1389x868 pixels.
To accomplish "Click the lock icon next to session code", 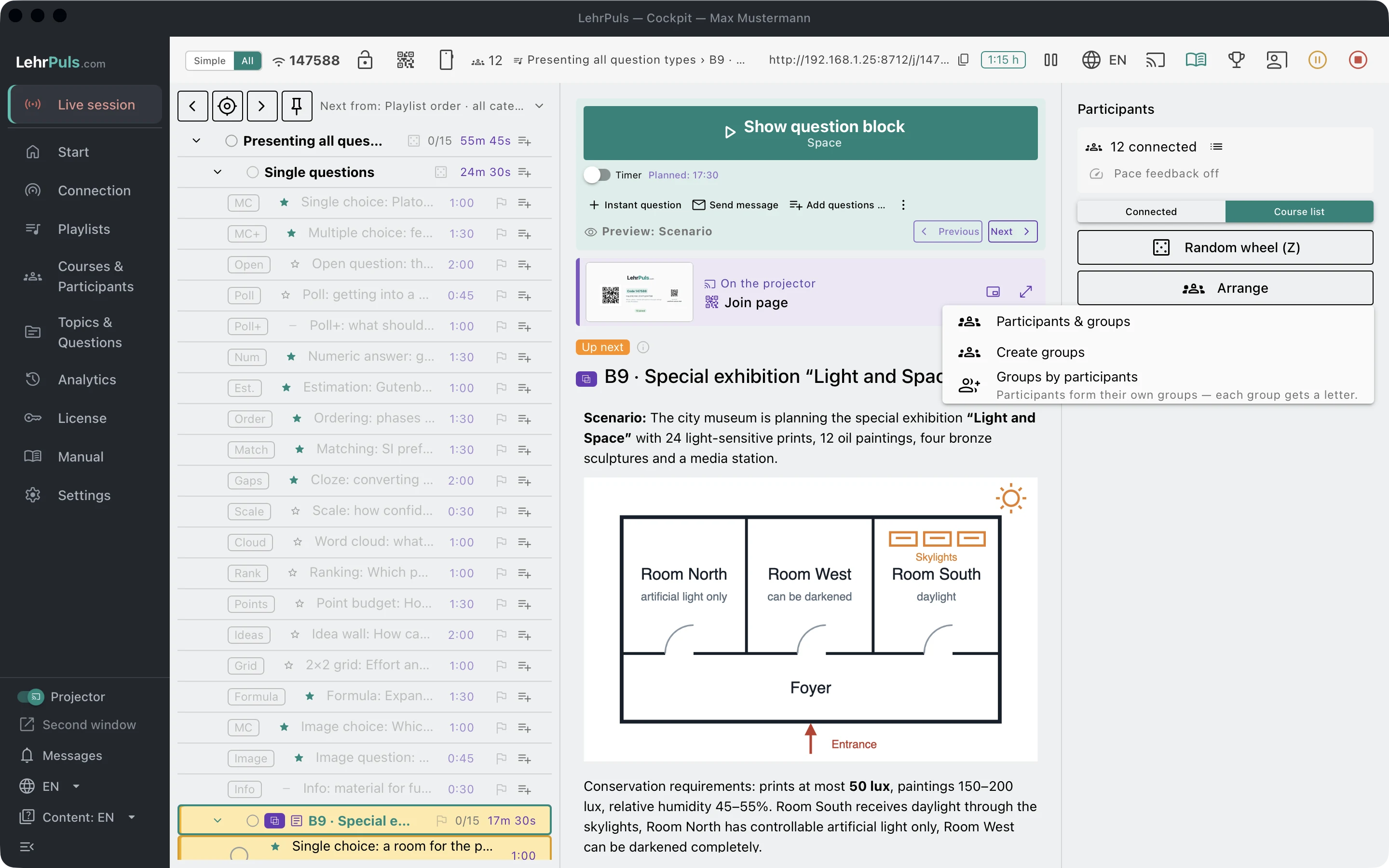I will (365, 60).
